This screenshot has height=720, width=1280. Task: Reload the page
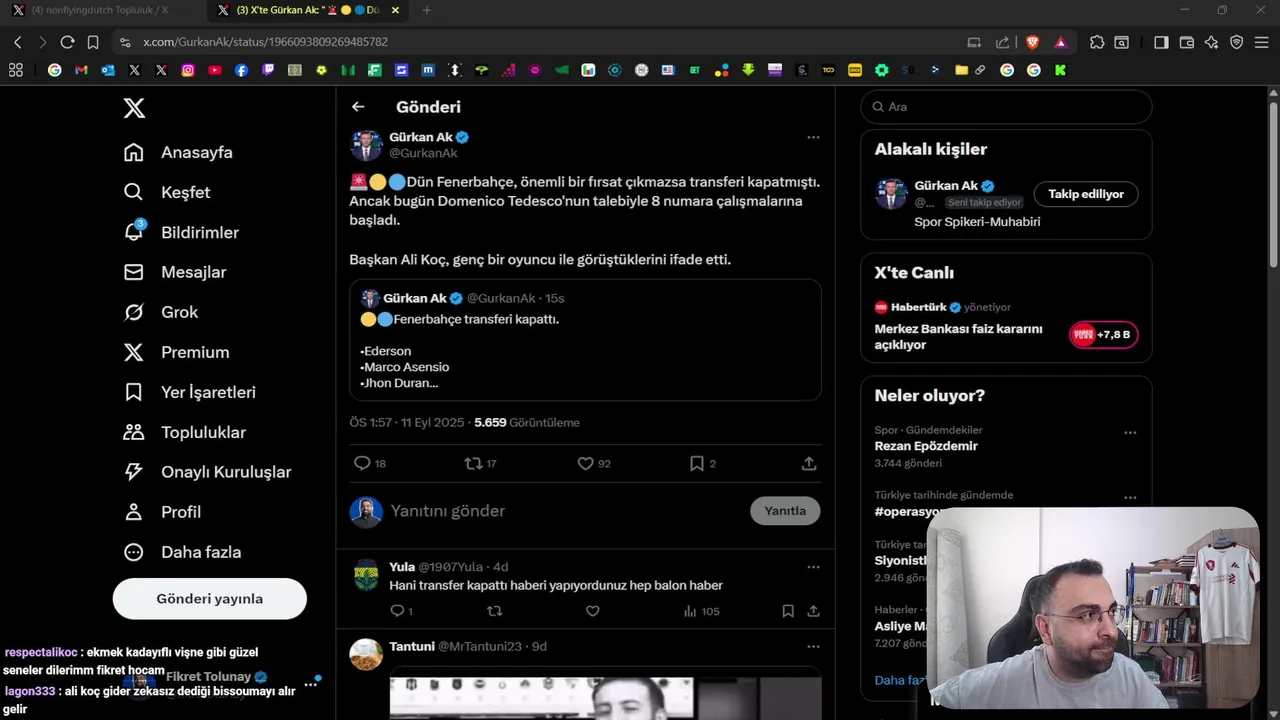67,42
